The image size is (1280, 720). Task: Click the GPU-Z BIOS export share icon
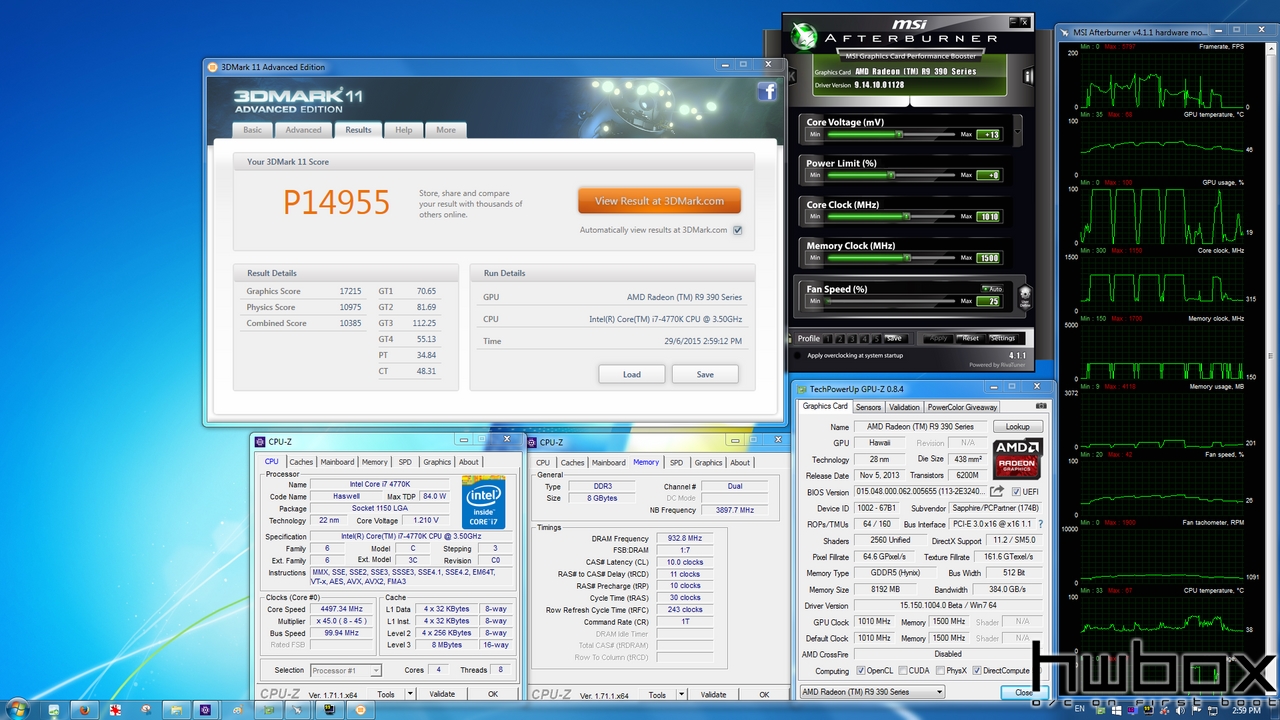(997, 492)
